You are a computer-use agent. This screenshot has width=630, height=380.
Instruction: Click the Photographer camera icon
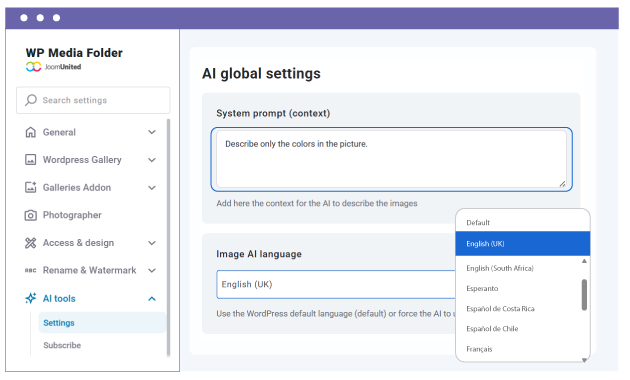pyautogui.click(x=31, y=215)
